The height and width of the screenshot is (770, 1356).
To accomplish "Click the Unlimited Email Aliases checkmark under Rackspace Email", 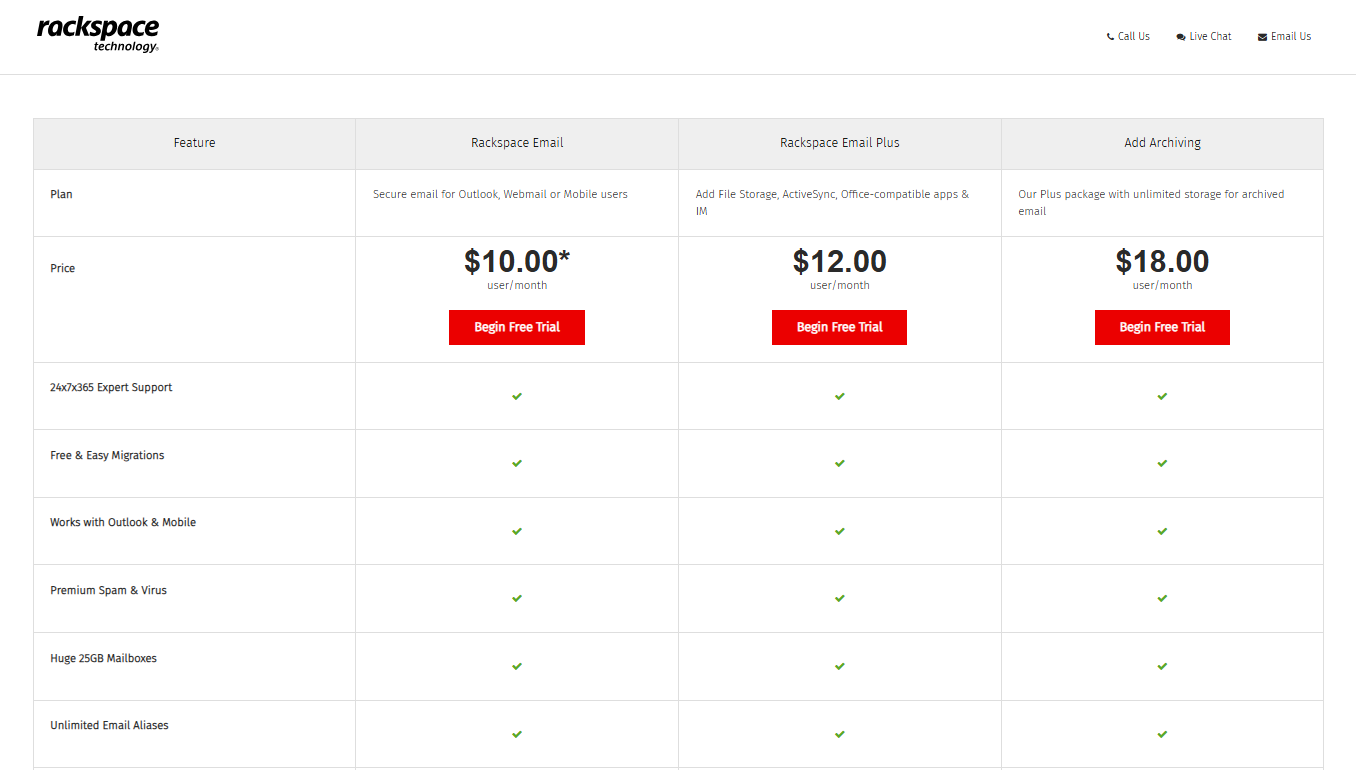I will (x=517, y=734).
